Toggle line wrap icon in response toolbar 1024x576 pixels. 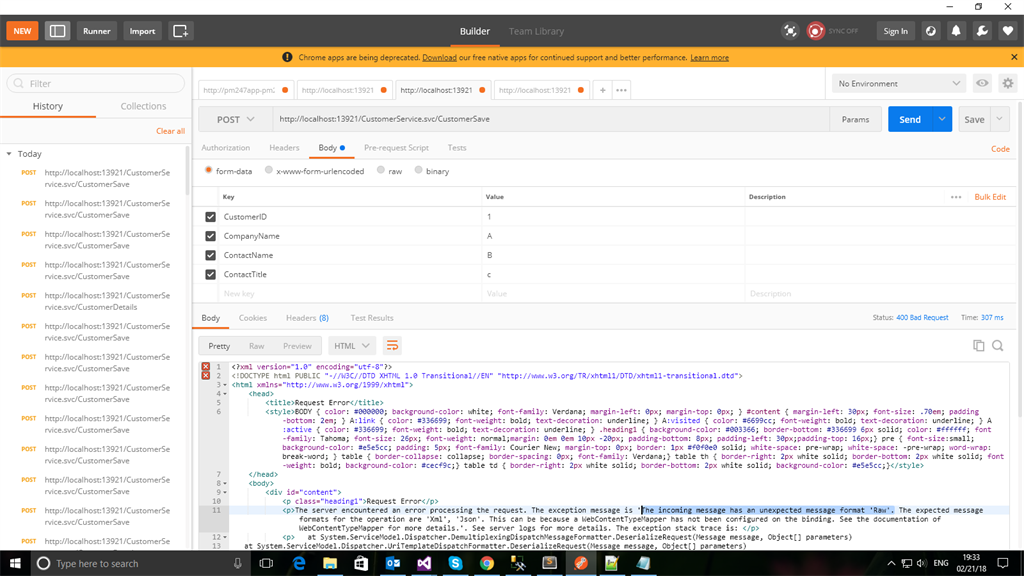[x=392, y=345]
